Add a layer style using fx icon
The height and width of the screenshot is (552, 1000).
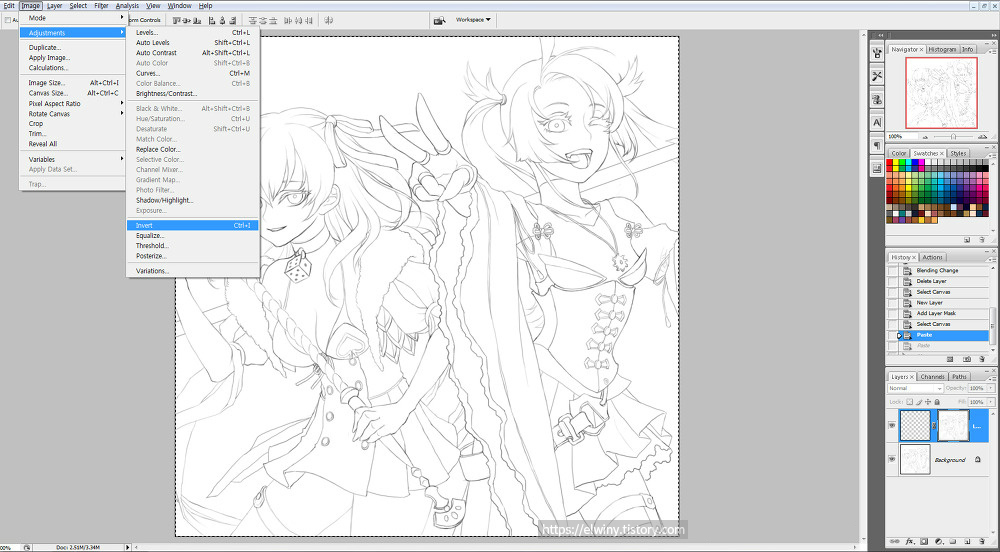coord(910,541)
